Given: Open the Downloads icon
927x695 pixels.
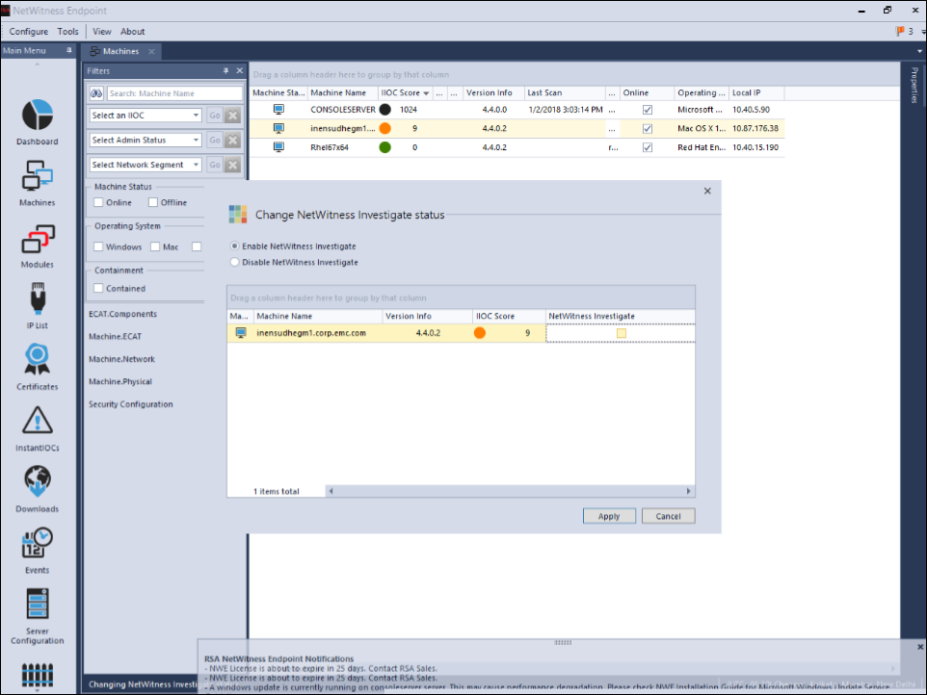Looking at the screenshot, I should 37,483.
